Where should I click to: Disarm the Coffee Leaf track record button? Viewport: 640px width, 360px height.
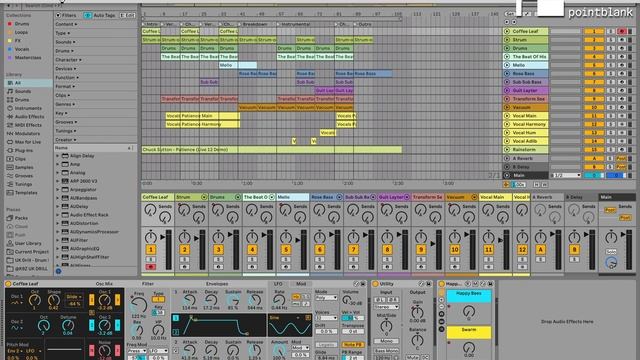pyautogui.click(x=622, y=31)
